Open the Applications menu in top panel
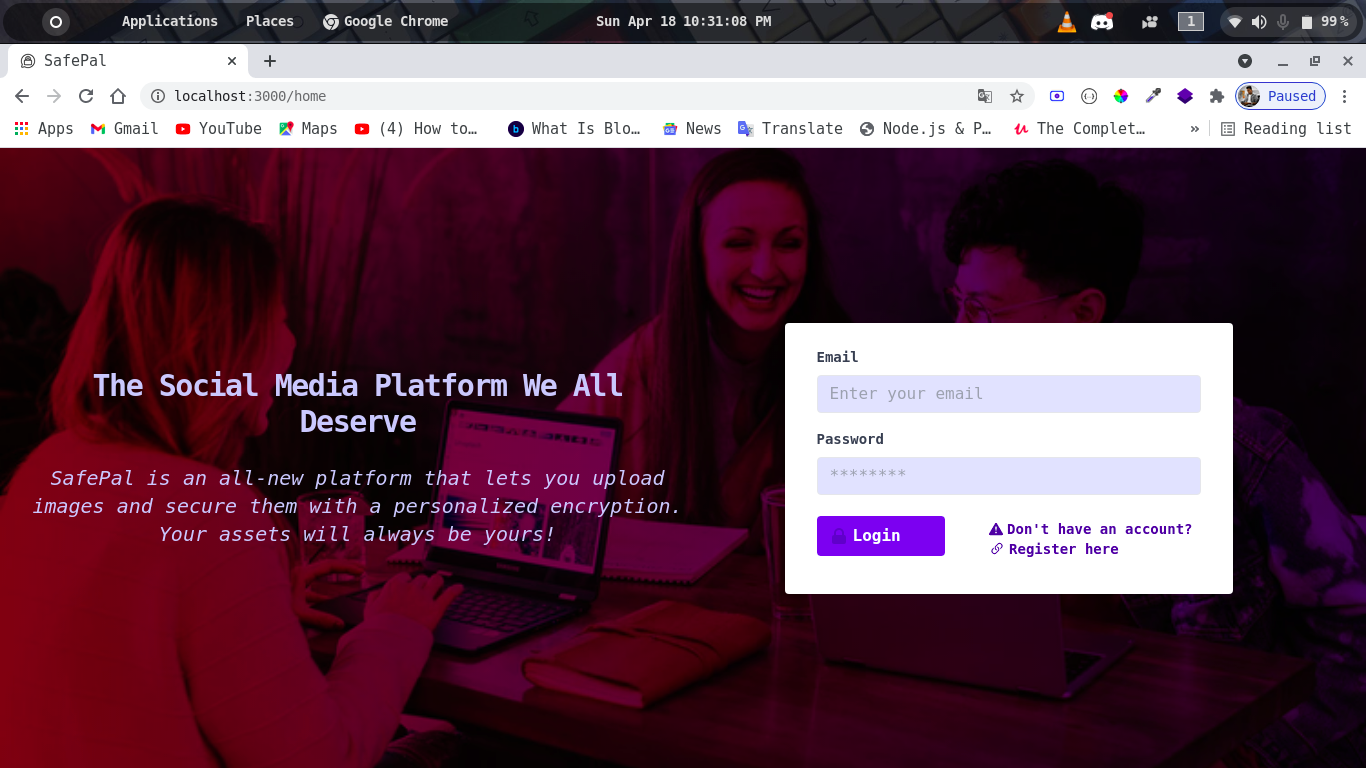 (169, 21)
